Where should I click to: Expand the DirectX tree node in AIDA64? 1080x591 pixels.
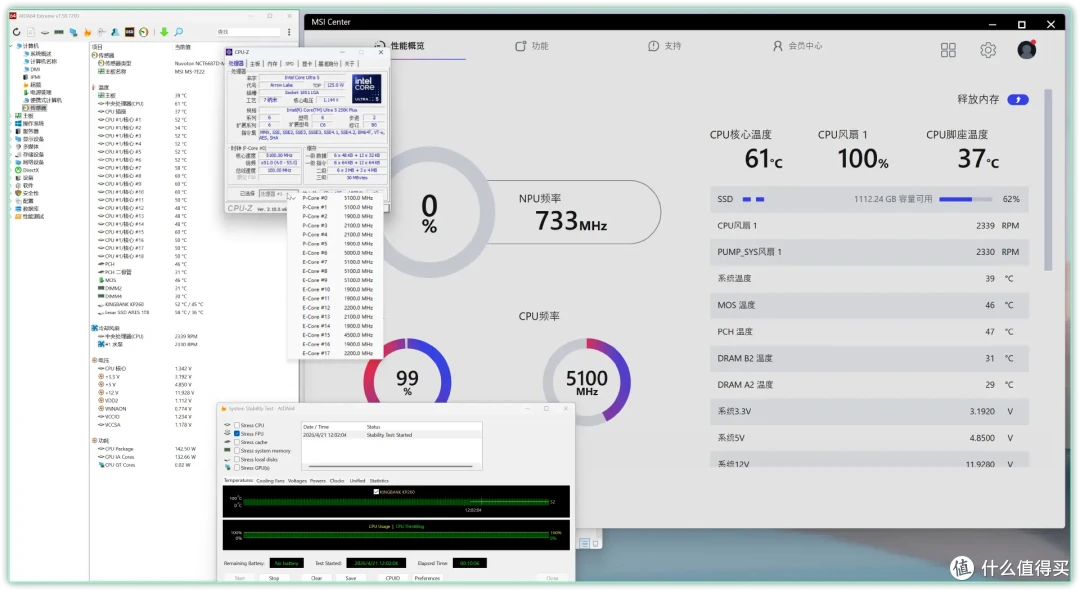[x=12, y=169]
